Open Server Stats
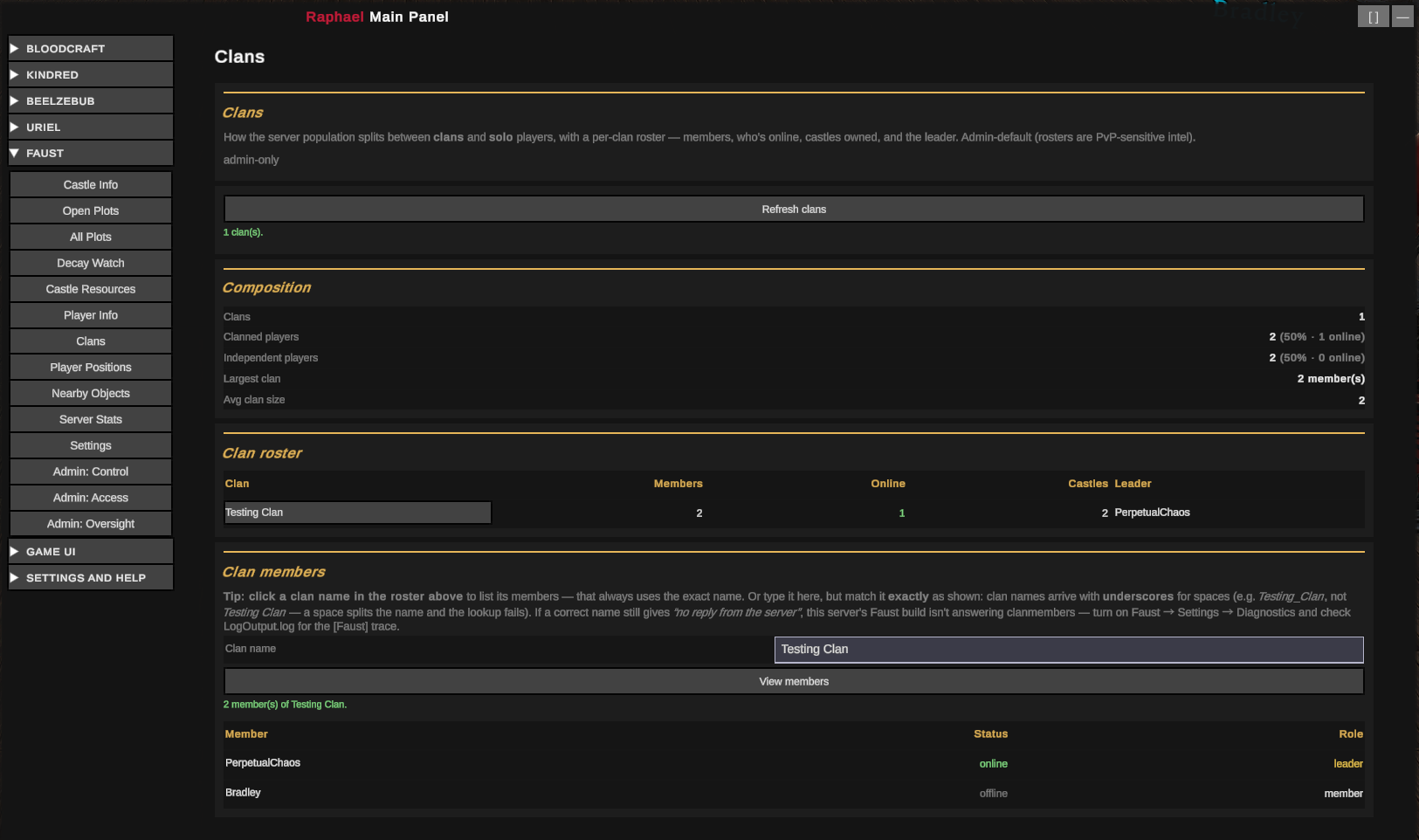1419x840 pixels. click(91, 420)
